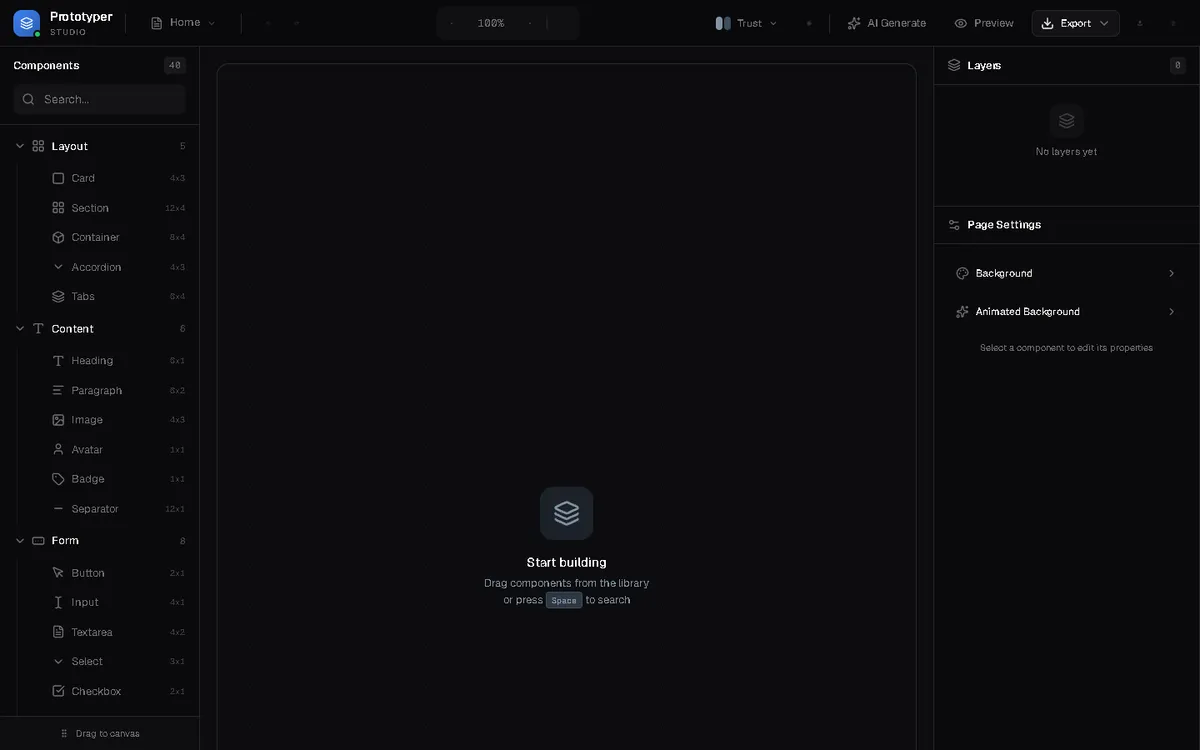The image size is (1200, 750).
Task: Click the Page Settings panel title
Action: click(x=1004, y=225)
